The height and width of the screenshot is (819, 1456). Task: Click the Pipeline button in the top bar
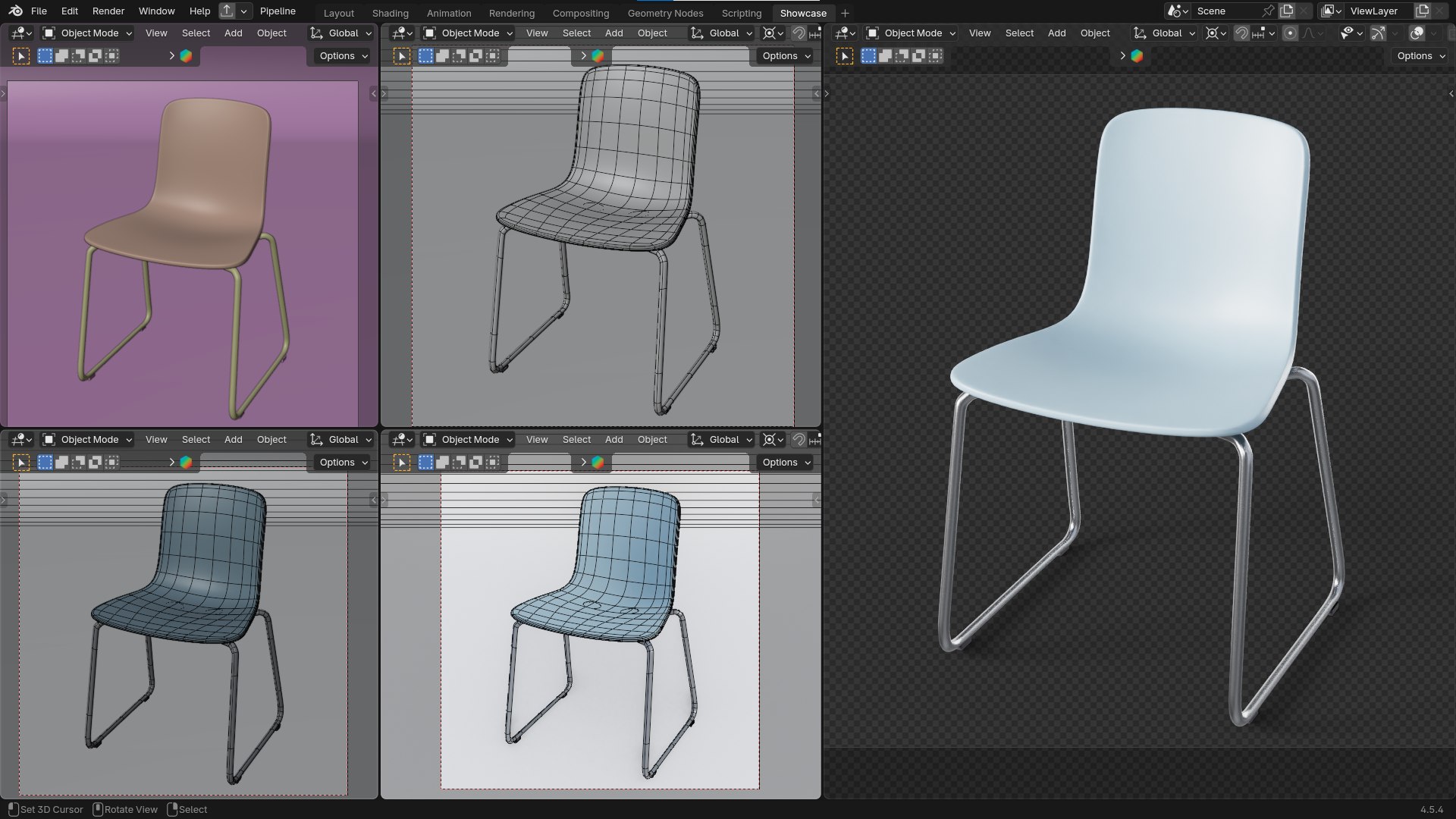click(278, 11)
